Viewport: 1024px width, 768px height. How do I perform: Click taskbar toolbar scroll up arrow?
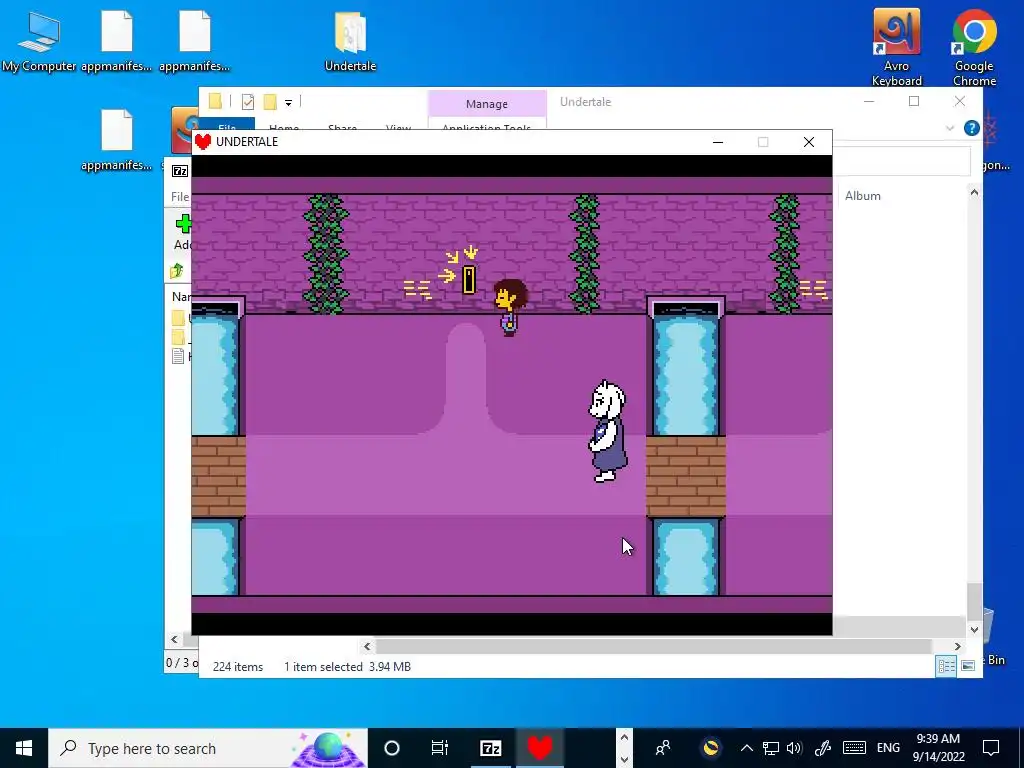click(x=624, y=737)
